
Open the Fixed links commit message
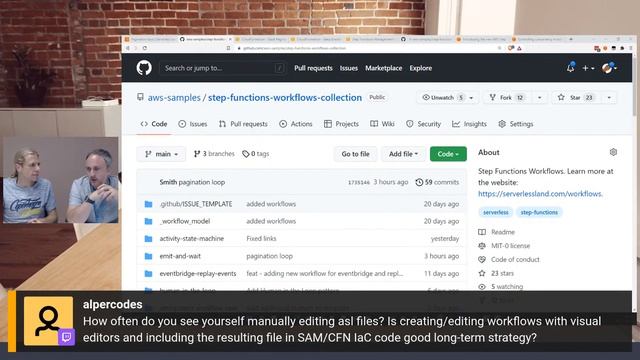pyautogui.click(x=261, y=239)
